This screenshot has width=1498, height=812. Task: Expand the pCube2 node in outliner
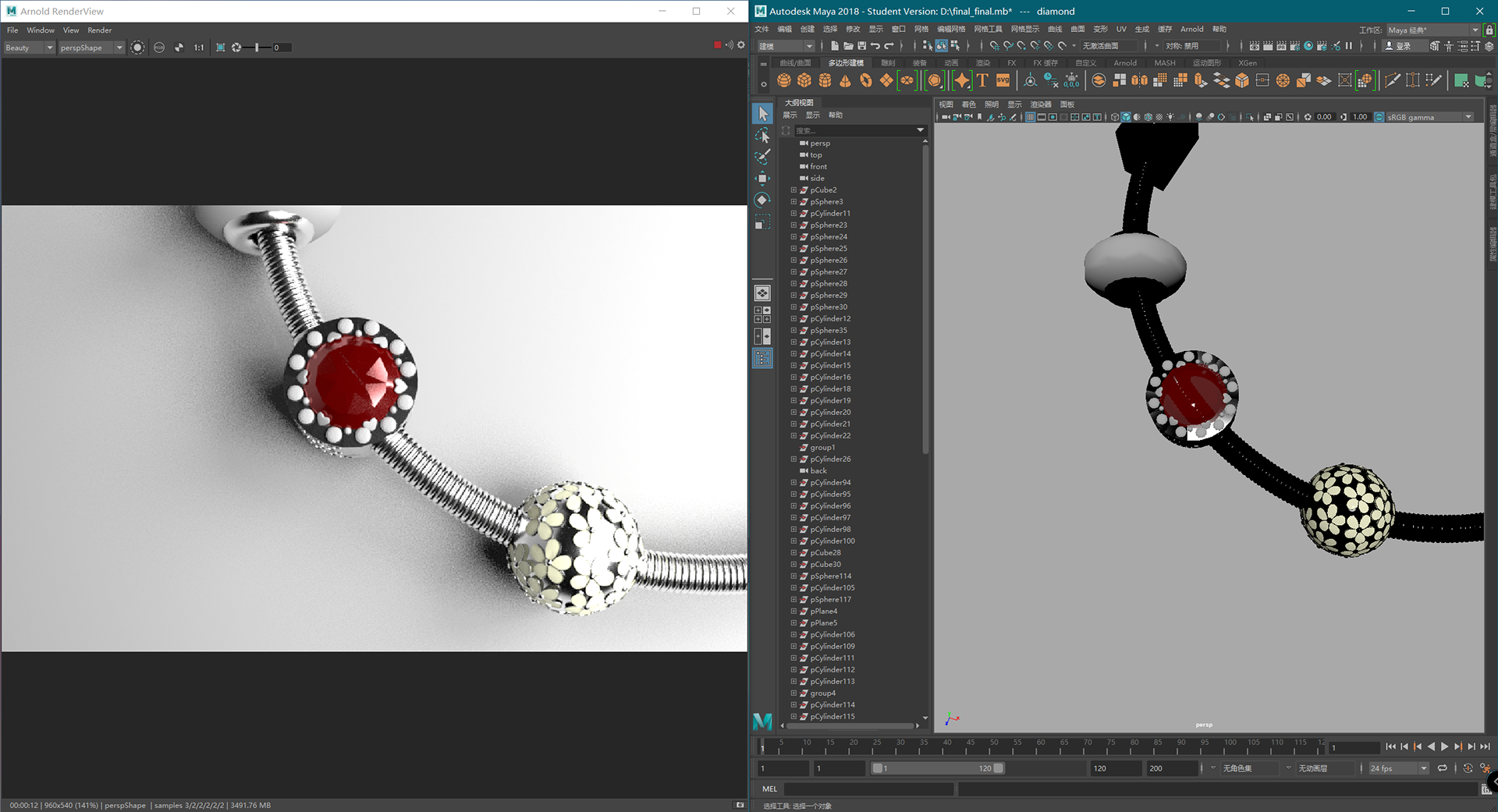pyautogui.click(x=793, y=190)
